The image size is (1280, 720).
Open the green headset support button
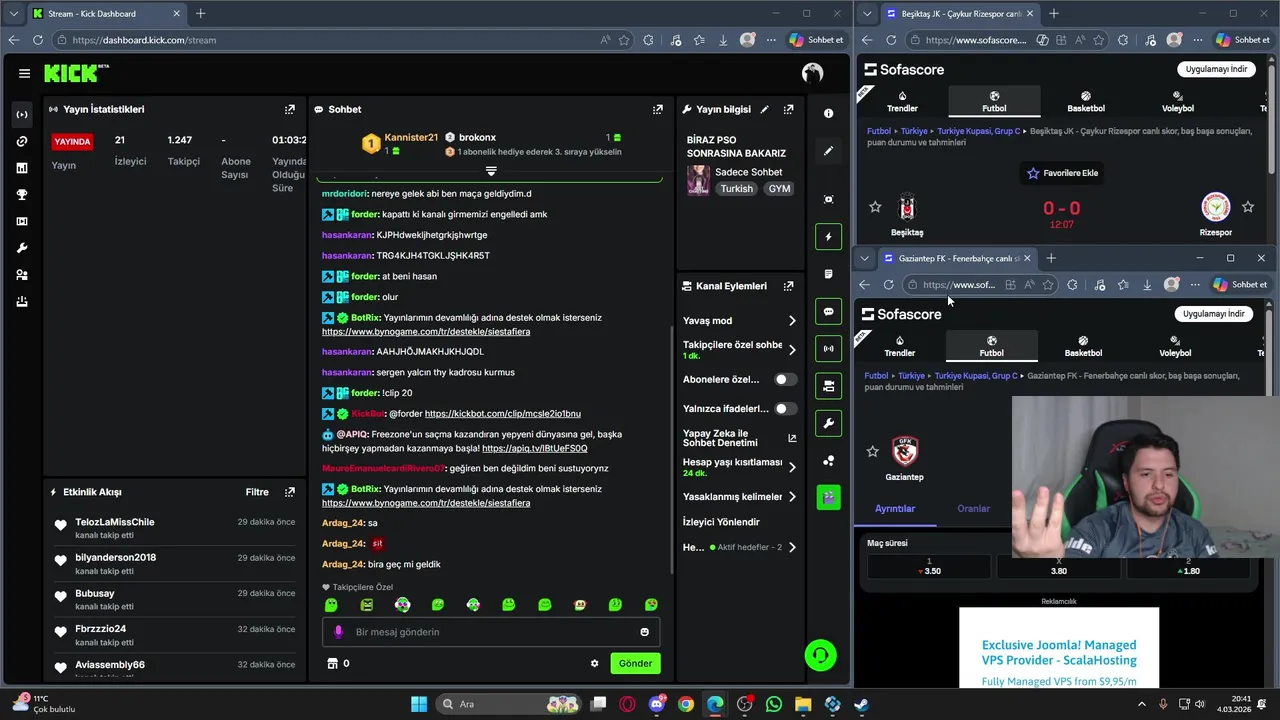820,655
